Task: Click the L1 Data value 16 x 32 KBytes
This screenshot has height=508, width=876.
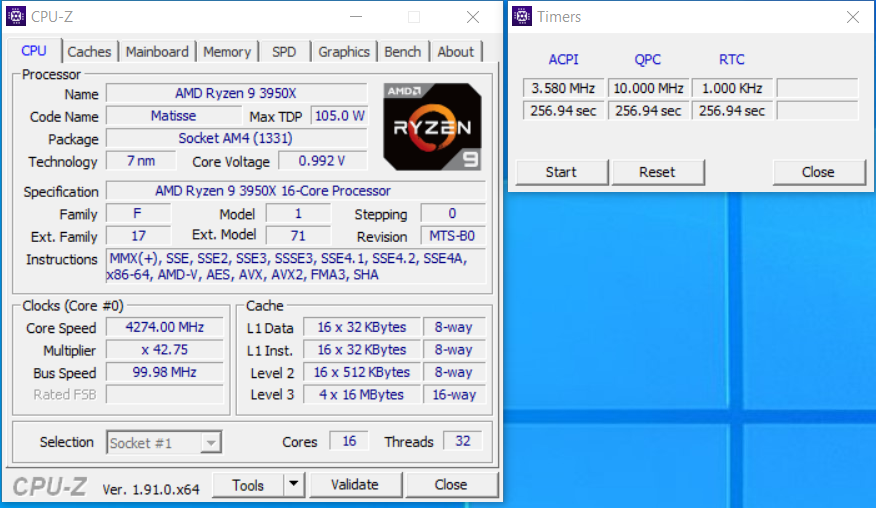Action: click(x=362, y=327)
